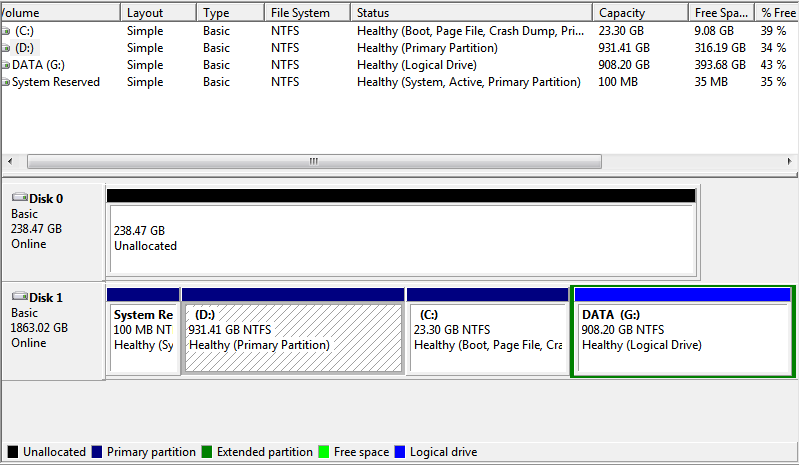Click the horizontal scrollbar left arrow
799x466 pixels.
point(10,161)
